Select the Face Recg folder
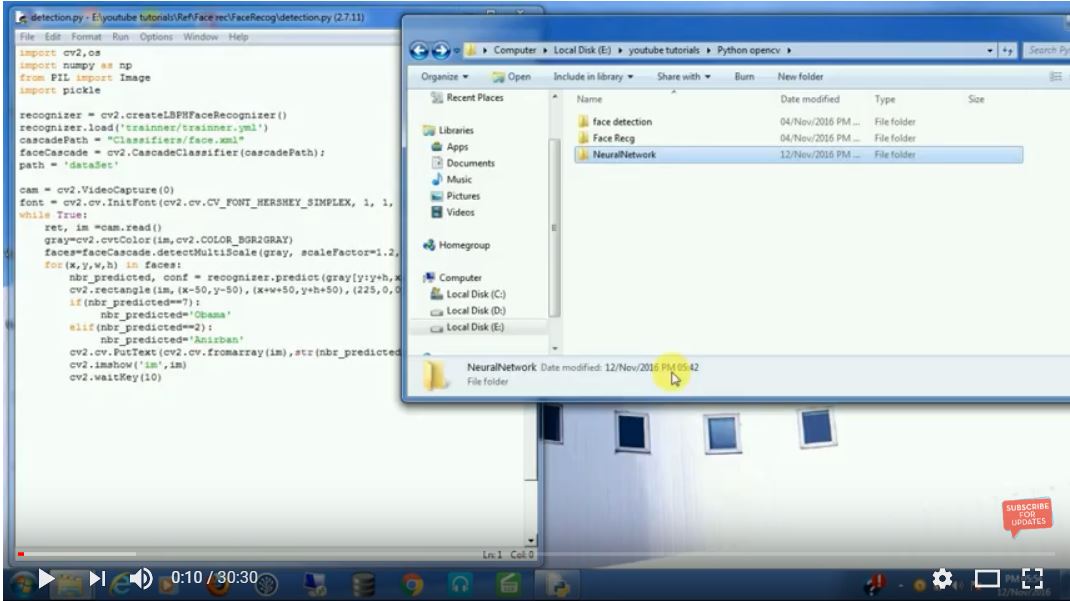 613,138
